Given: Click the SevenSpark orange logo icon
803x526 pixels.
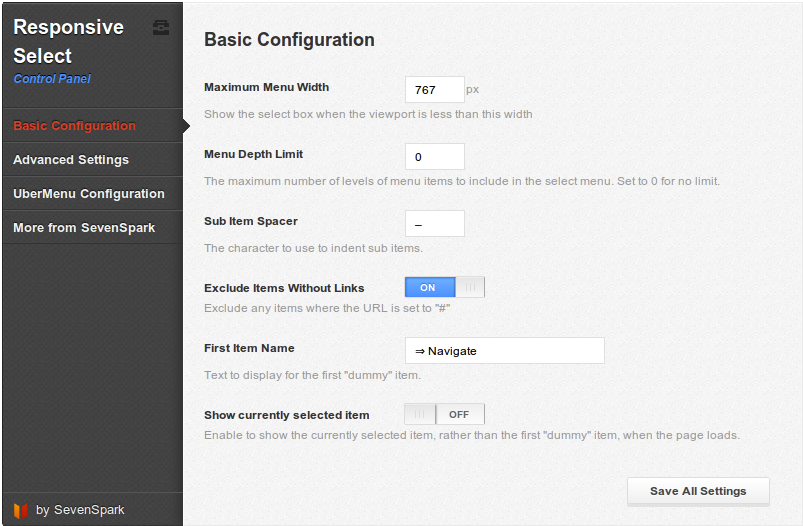Looking at the screenshot, I should click(x=20, y=510).
